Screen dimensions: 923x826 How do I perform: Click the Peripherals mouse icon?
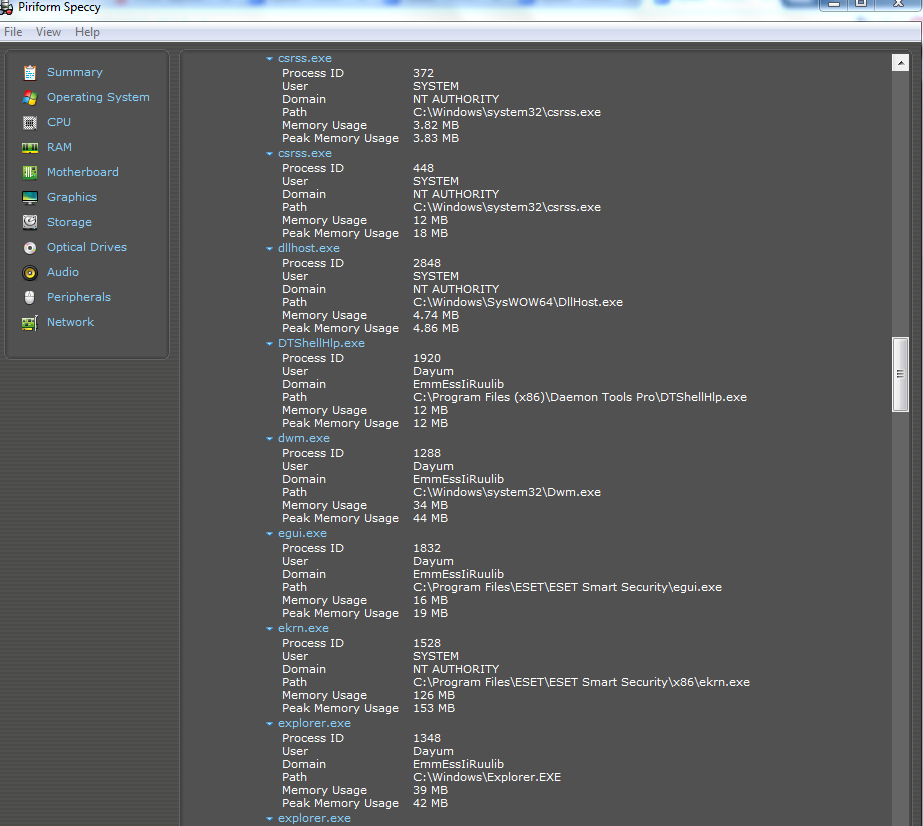coord(30,297)
